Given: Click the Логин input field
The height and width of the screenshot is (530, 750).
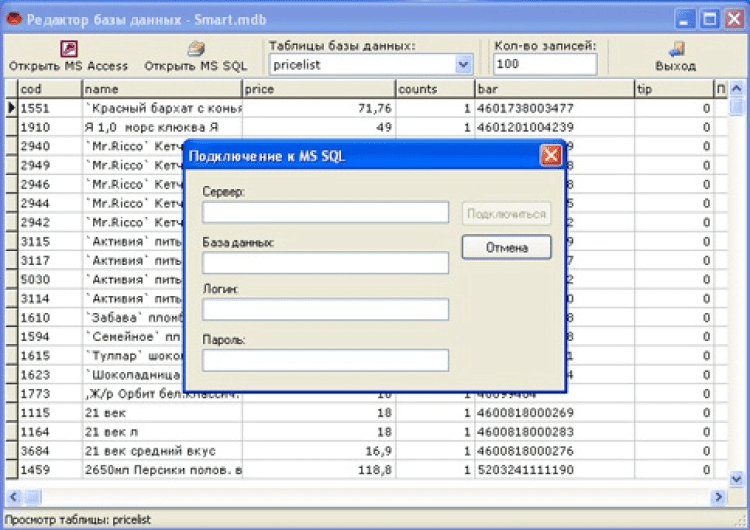Looking at the screenshot, I should 325,309.
